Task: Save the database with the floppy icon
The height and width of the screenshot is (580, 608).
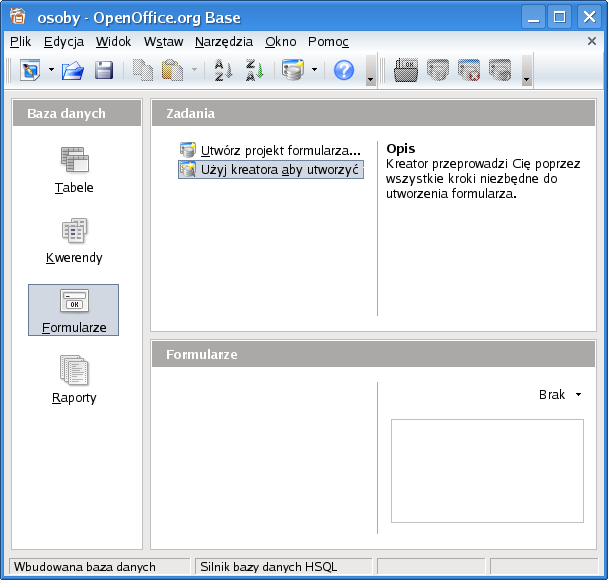Action: [x=104, y=70]
